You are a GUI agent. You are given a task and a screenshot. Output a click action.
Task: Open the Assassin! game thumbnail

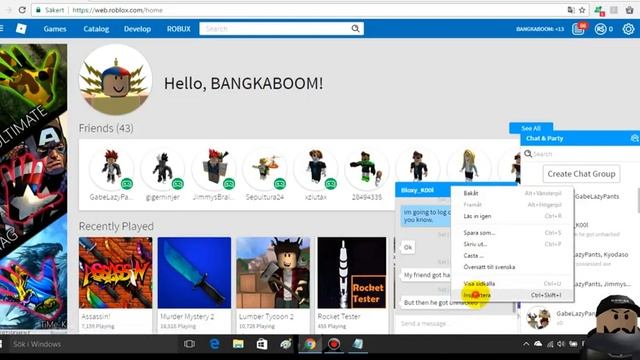(116, 273)
